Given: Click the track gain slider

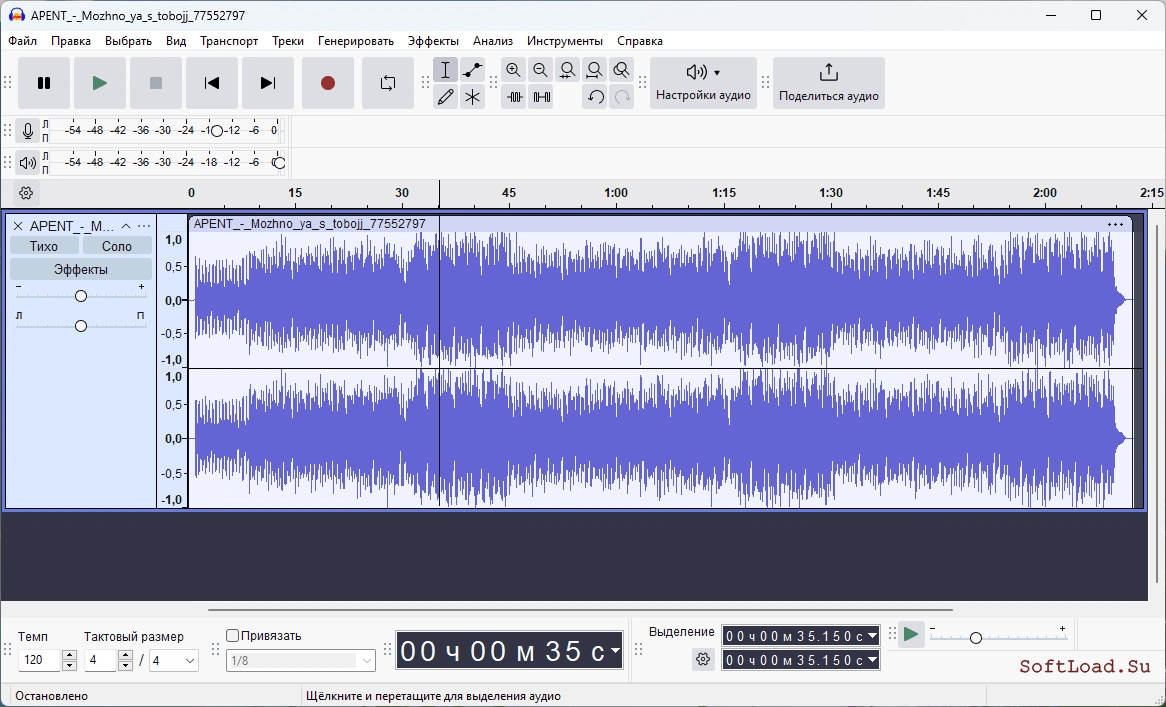Looking at the screenshot, I should coord(81,296).
